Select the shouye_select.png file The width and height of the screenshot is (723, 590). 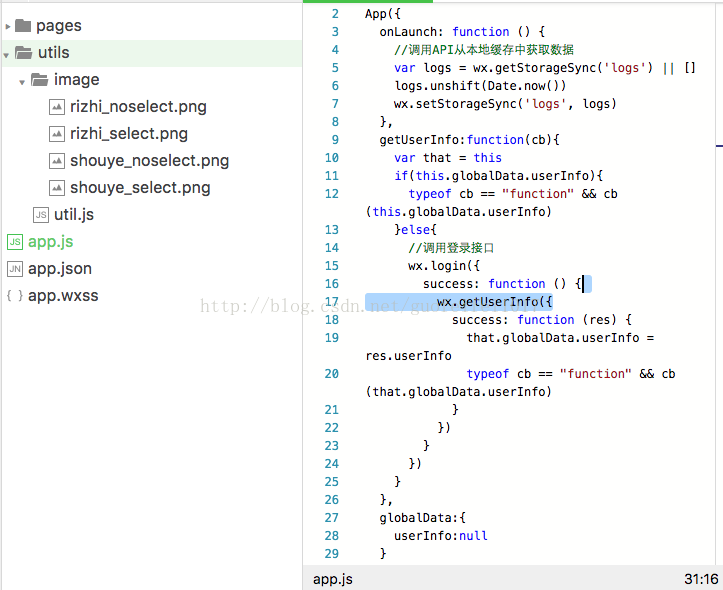[x=140, y=188]
